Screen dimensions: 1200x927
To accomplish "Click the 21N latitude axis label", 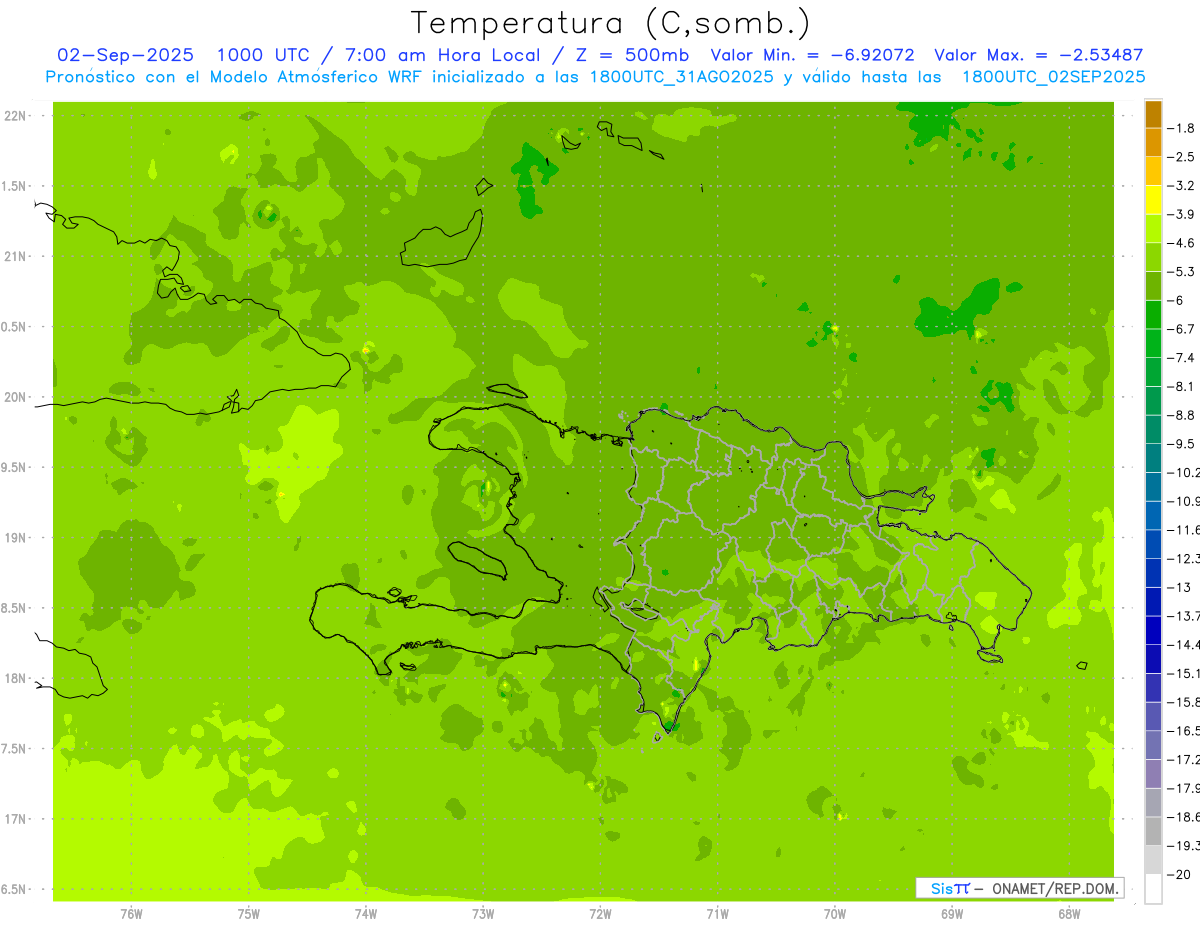I will coord(16,257).
